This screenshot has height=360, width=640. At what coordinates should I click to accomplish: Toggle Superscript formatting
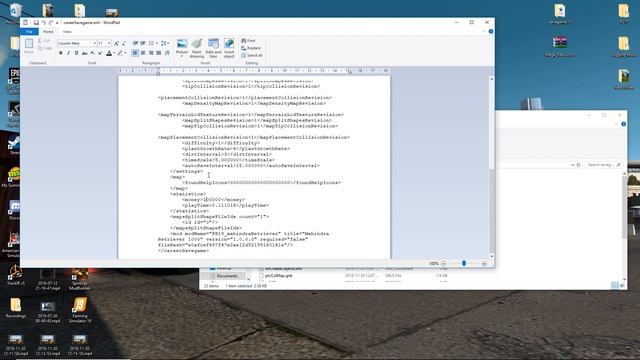(x=100, y=53)
